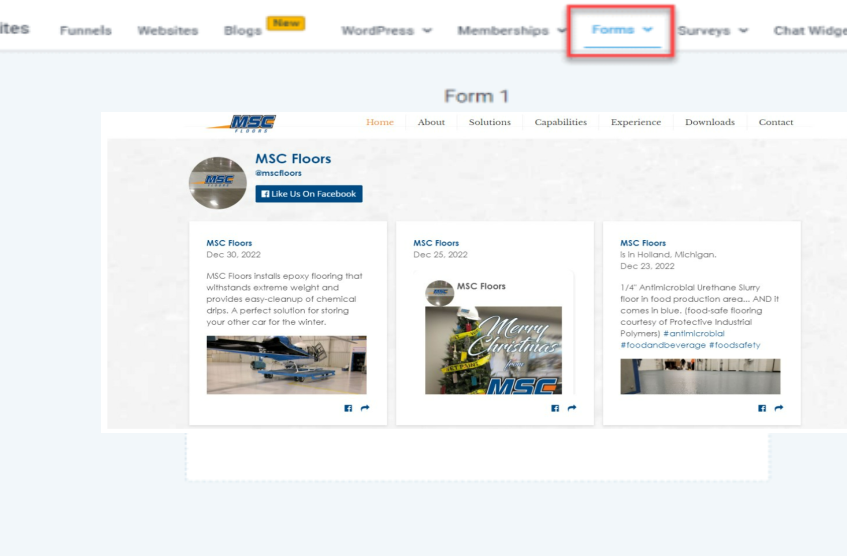The width and height of the screenshot is (847, 556).
Task: Open the hangar floor photo in Dec 30 post
Action: [x=286, y=365]
